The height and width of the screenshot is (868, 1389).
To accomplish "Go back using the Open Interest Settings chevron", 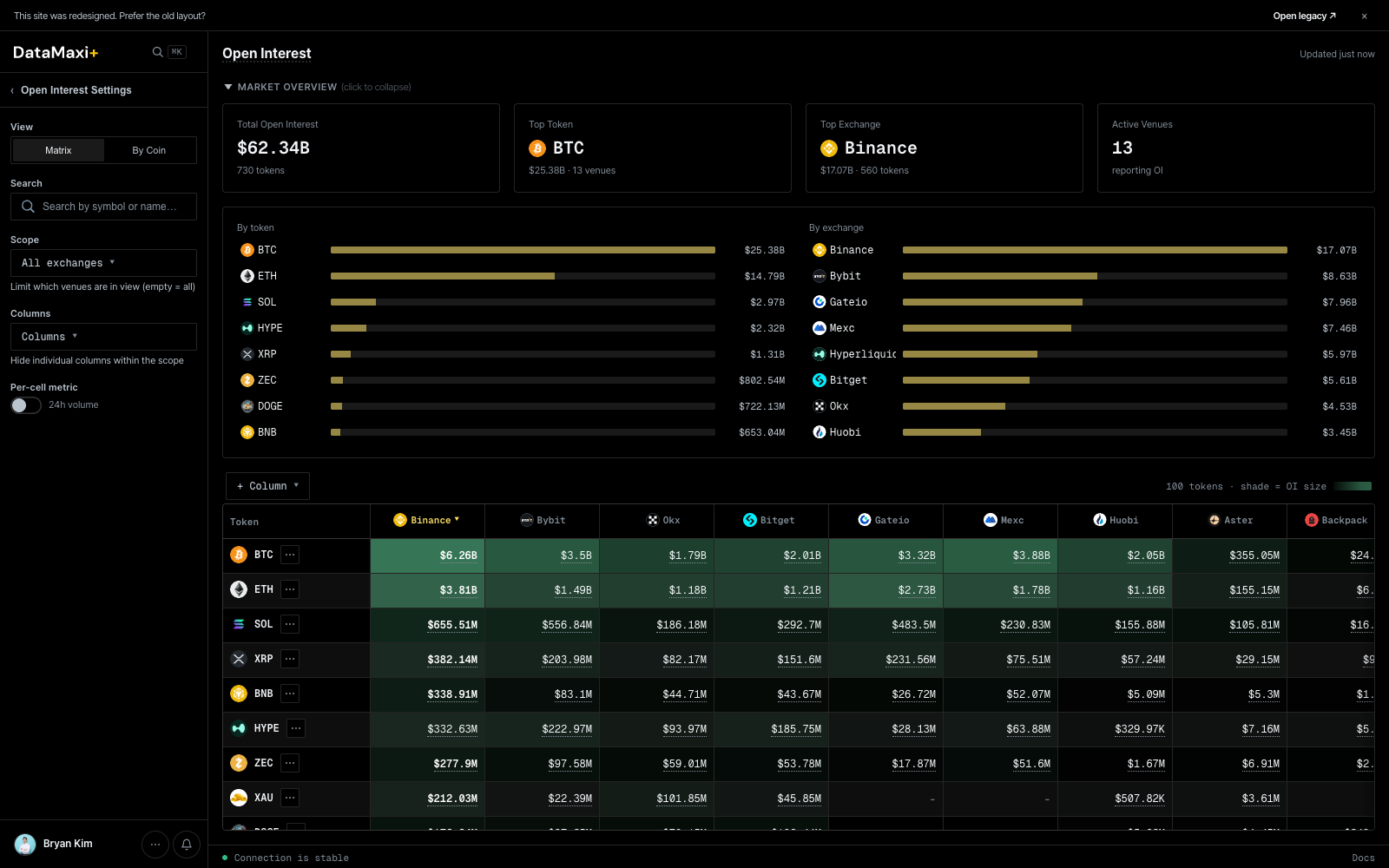I will [x=12, y=90].
